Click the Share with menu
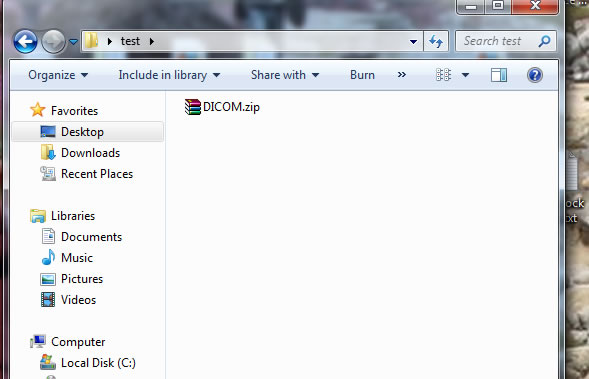 [x=285, y=75]
